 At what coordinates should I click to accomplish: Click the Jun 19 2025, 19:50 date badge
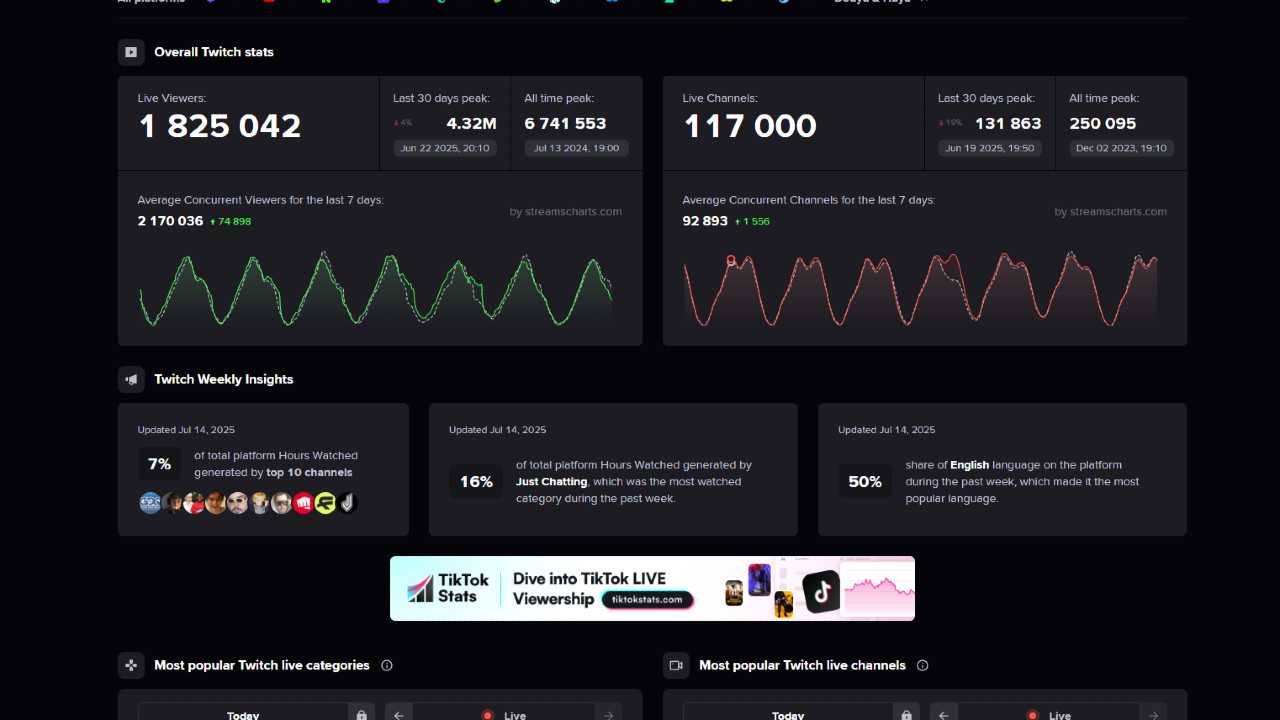pyautogui.click(x=990, y=148)
